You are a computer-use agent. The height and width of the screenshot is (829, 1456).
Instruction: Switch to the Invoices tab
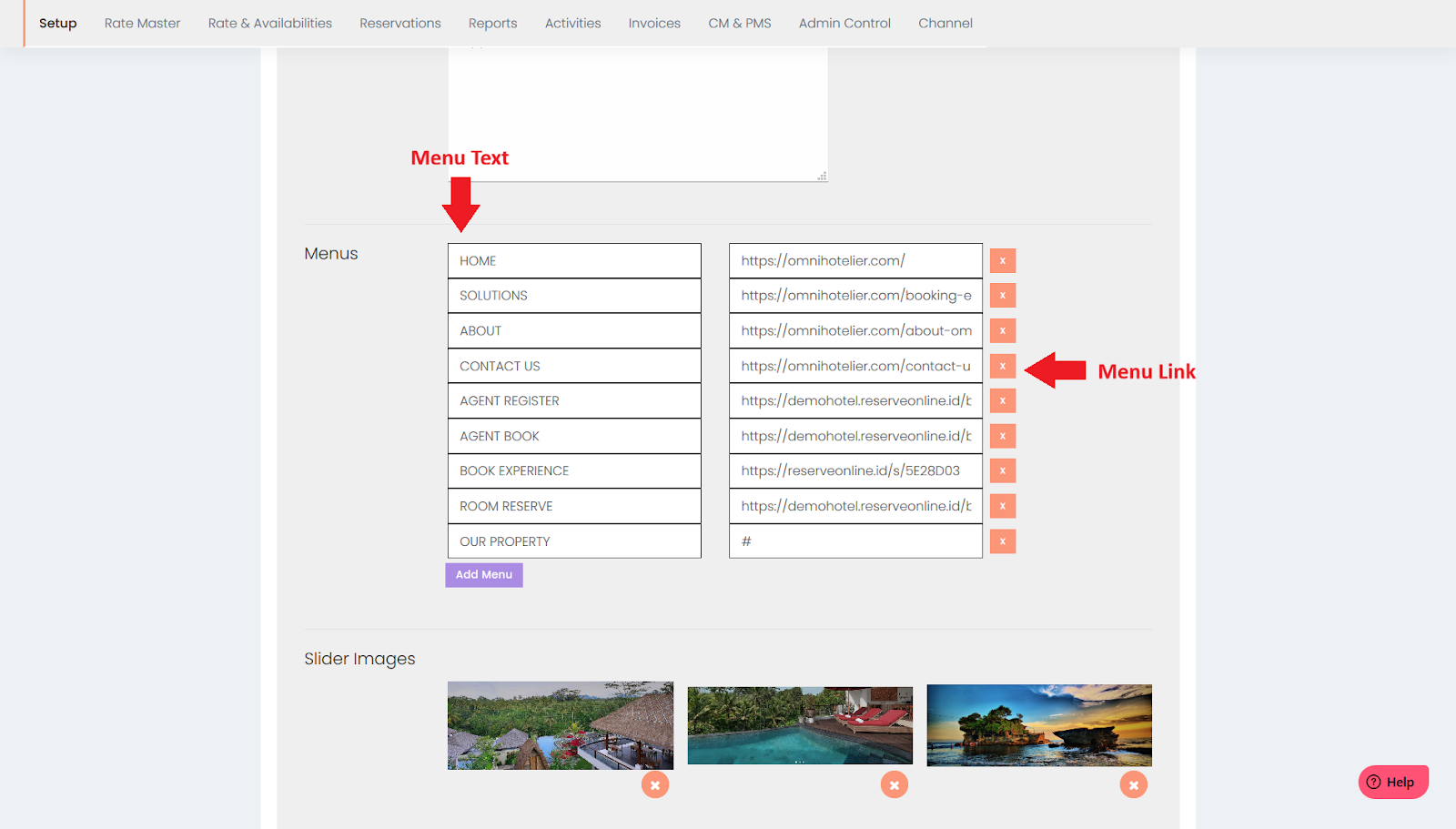pos(654,23)
